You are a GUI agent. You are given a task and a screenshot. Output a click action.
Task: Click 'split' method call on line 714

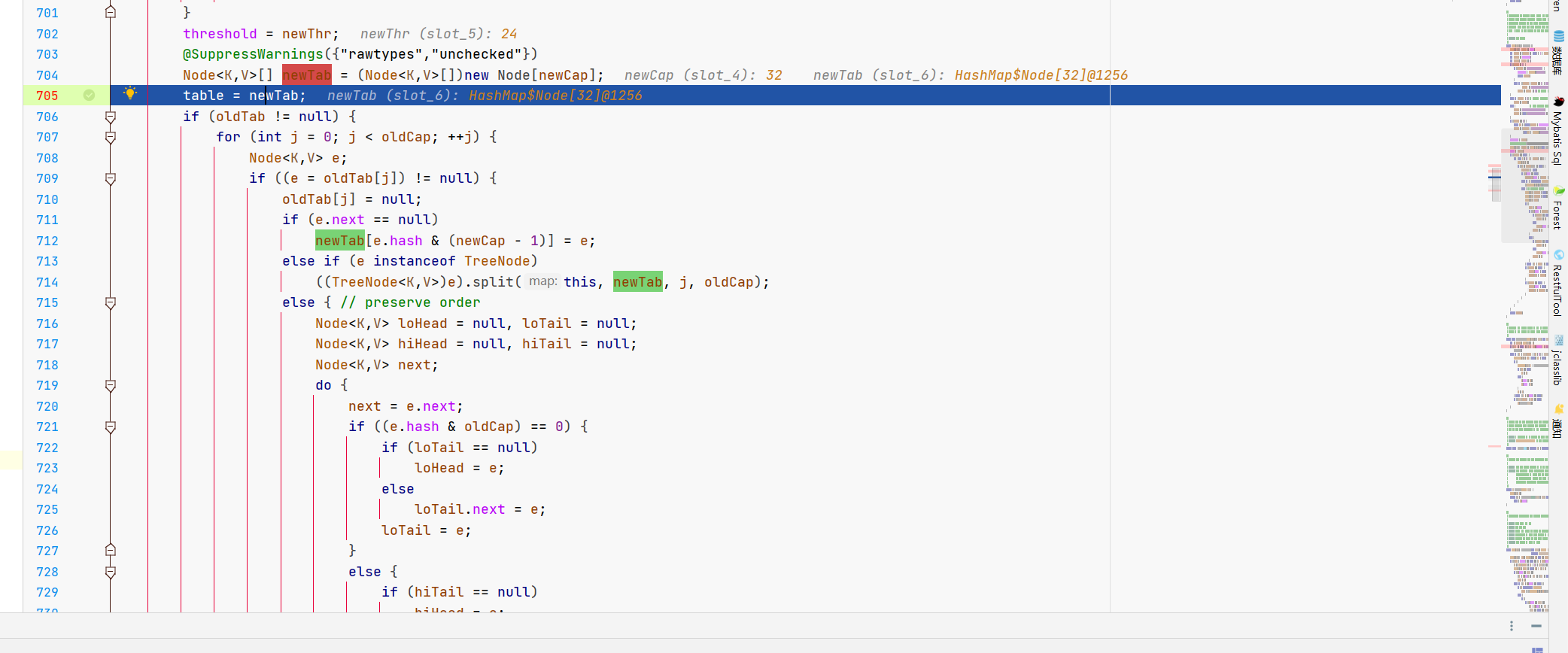(x=493, y=282)
